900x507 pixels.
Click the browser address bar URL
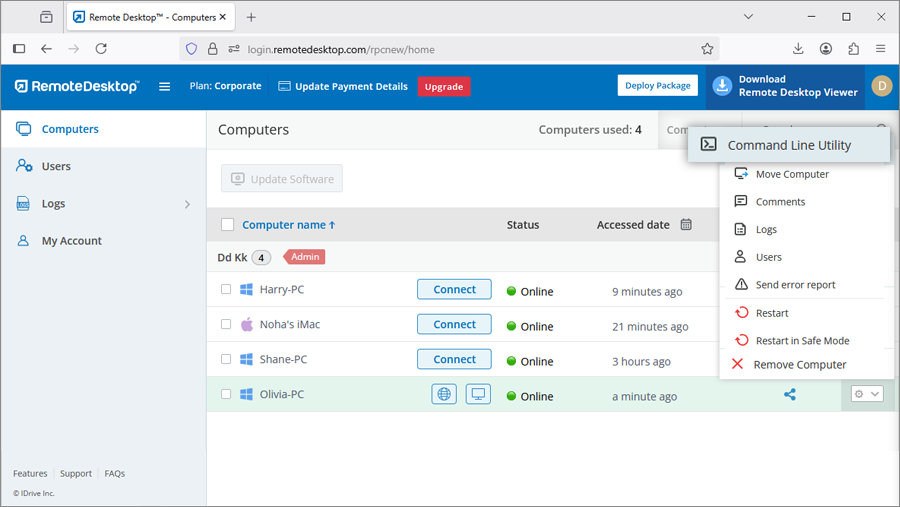[340, 49]
